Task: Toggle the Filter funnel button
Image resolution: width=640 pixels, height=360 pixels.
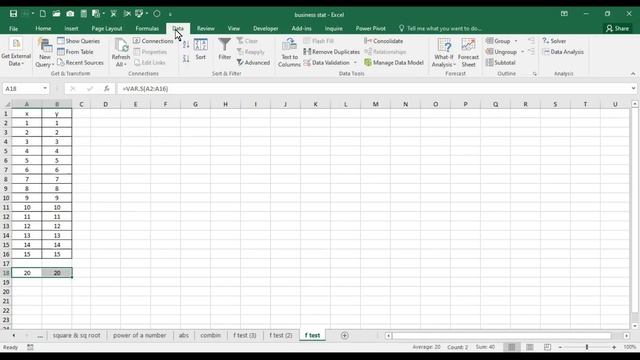Action: pos(224,50)
